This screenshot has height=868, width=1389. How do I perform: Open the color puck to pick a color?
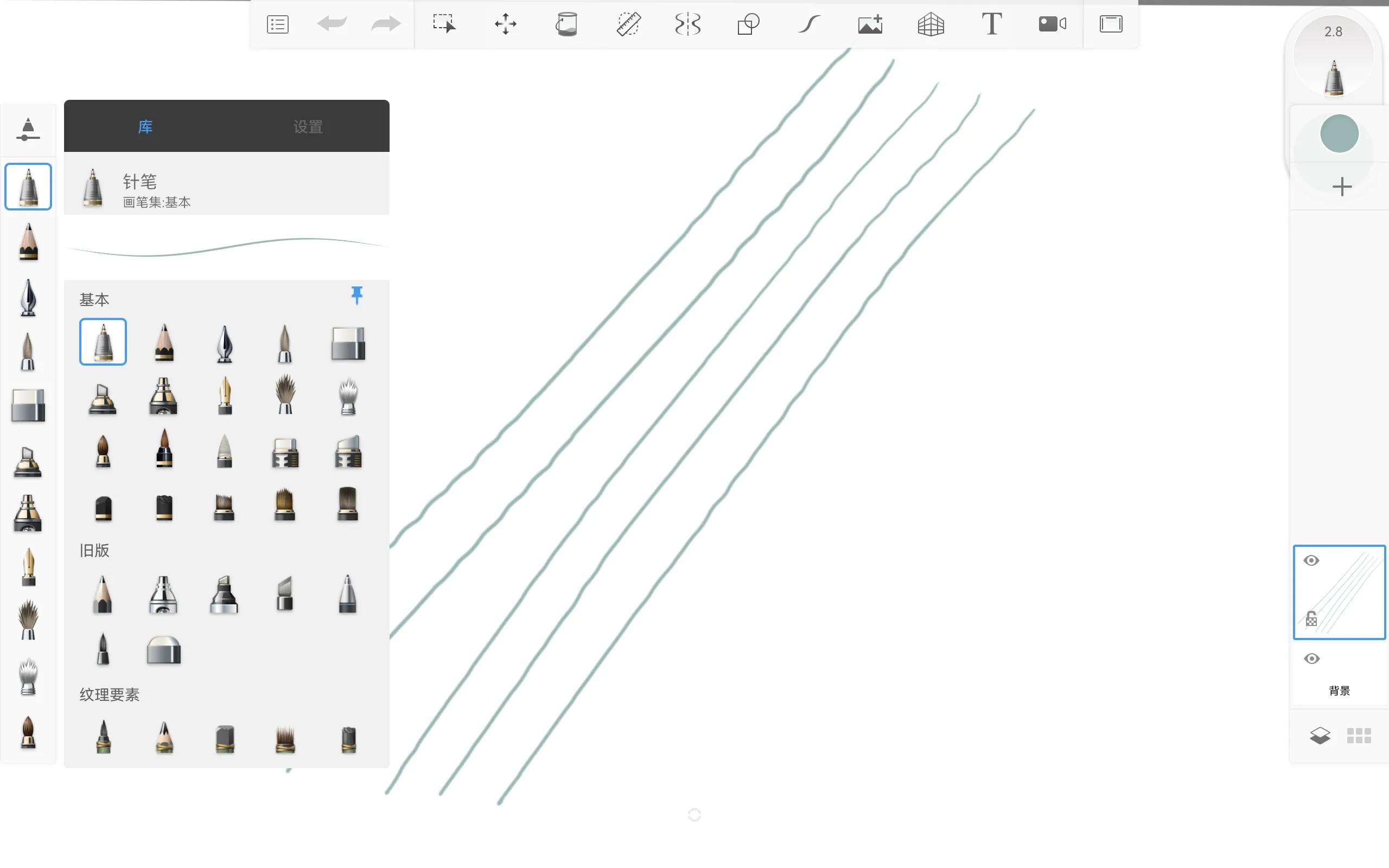tap(1340, 133)
